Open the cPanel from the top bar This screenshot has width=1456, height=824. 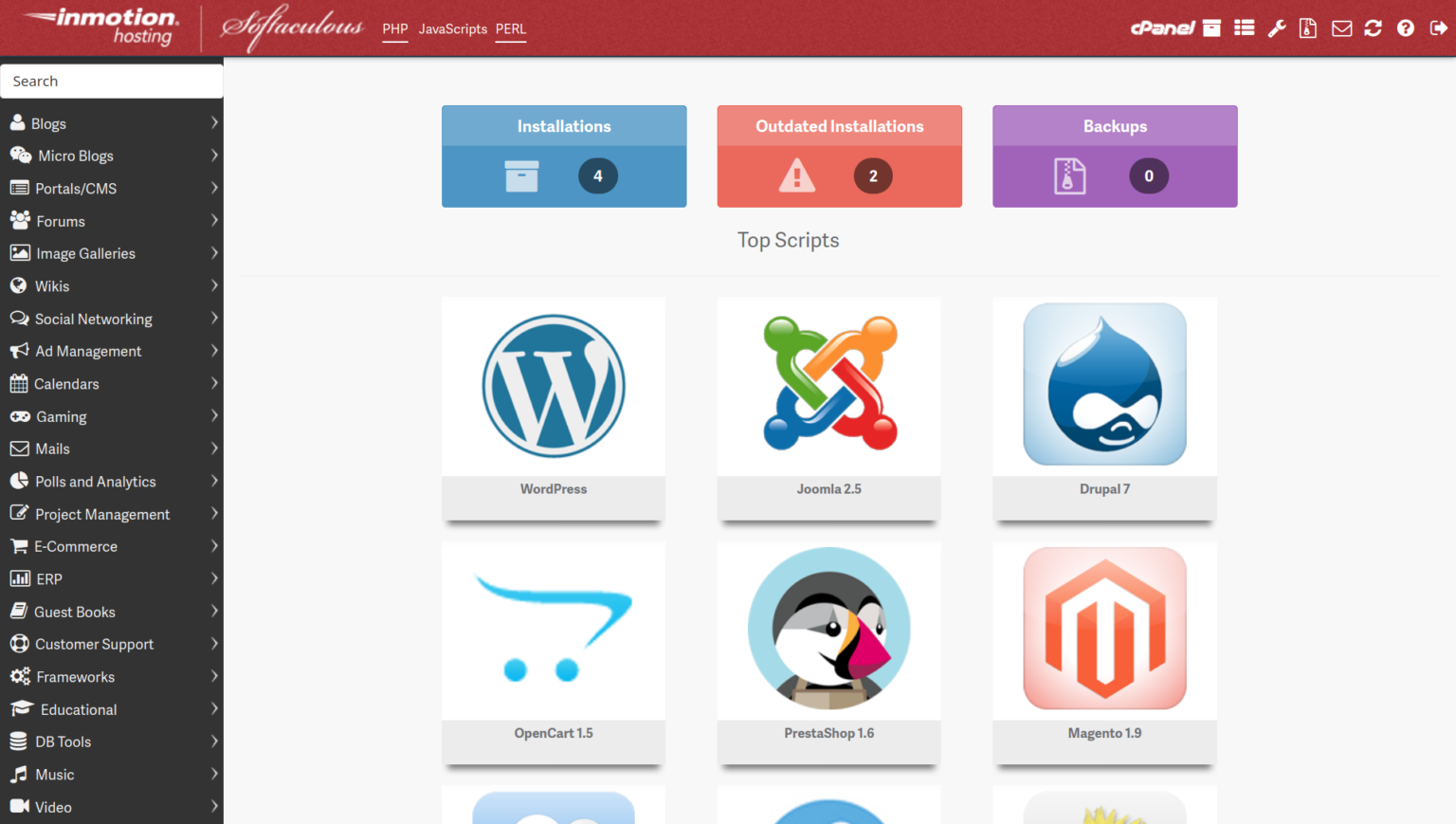coord(1162,27)
